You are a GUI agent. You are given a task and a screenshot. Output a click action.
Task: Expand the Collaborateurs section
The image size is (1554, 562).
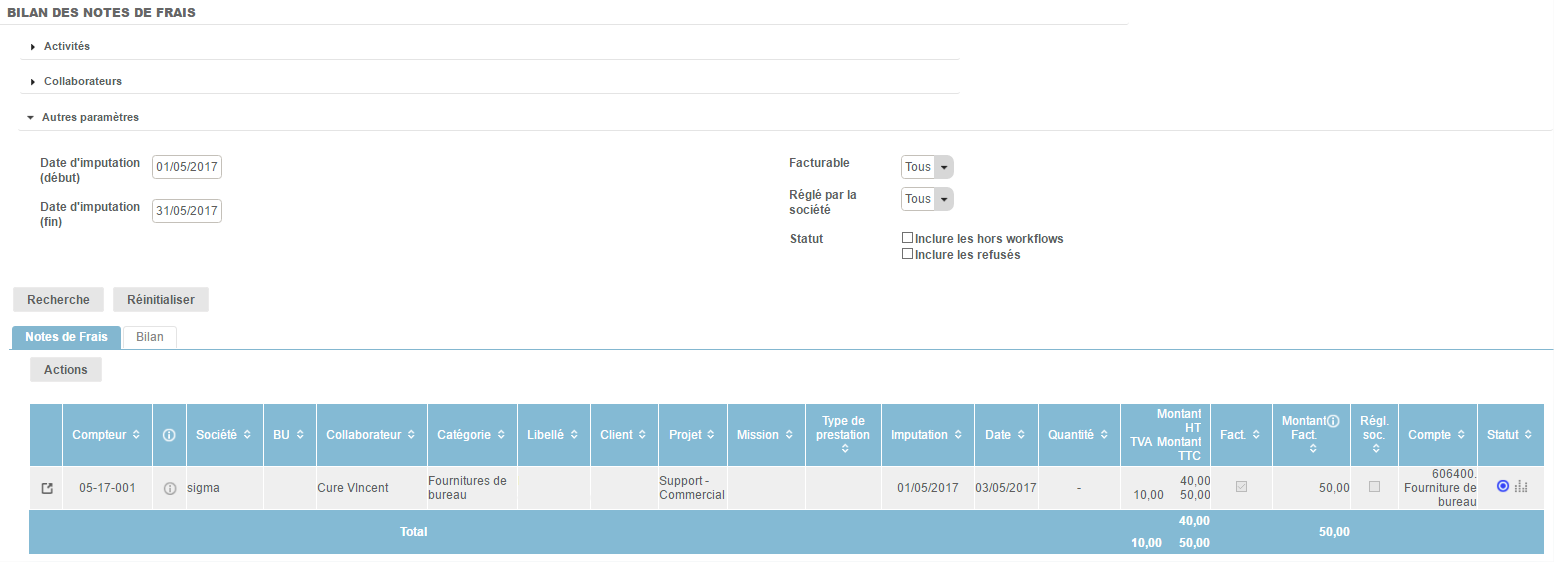(x=82, y=81)
